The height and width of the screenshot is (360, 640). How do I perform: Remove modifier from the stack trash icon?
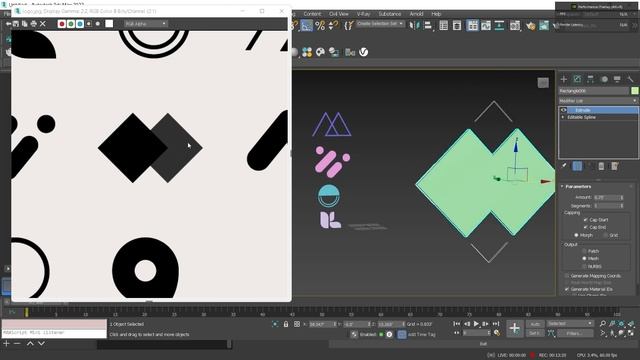(x=601, y=166)
